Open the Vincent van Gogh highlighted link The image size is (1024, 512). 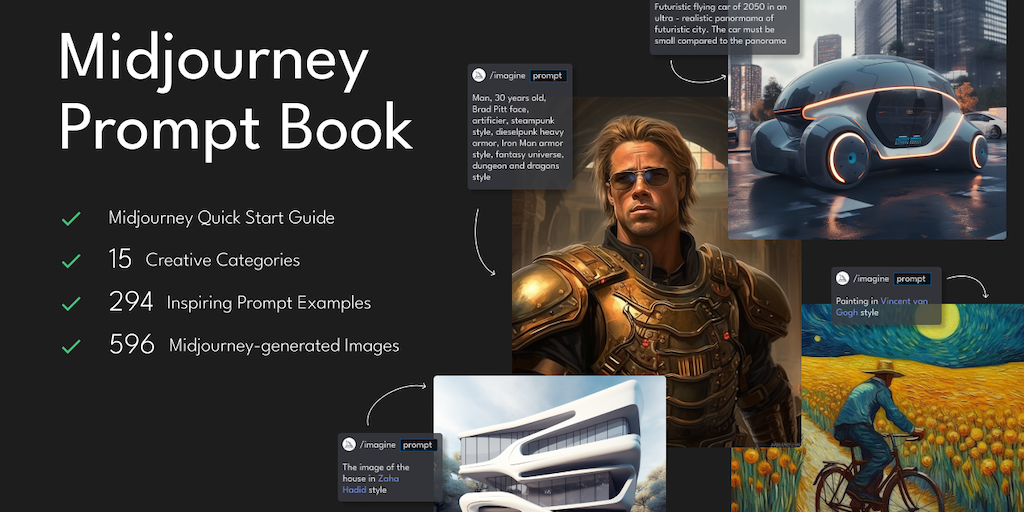pyautogui.click(x=882, y=307)
